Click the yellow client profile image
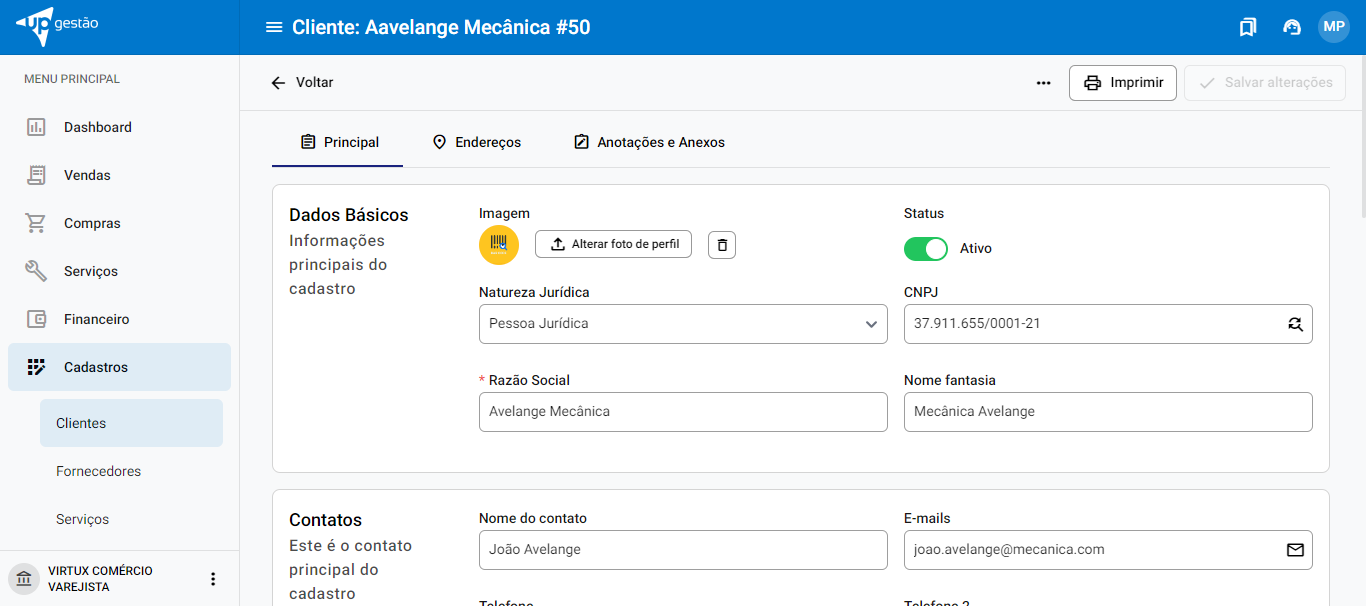 tap(499, 245)
